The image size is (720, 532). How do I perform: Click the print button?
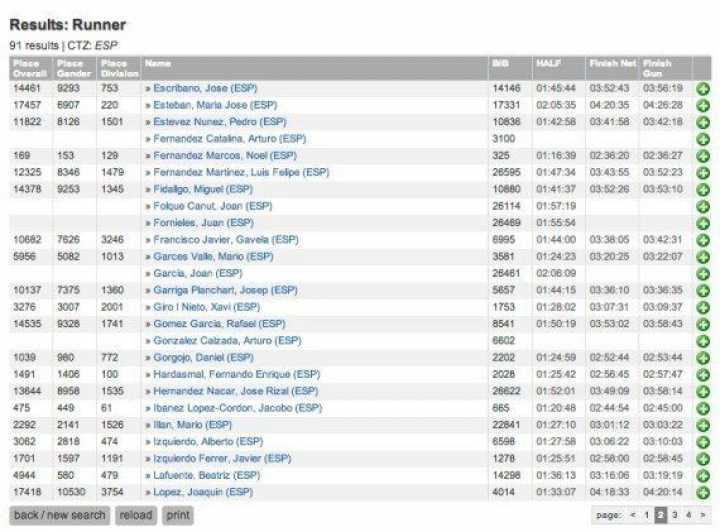pos(178,515)
